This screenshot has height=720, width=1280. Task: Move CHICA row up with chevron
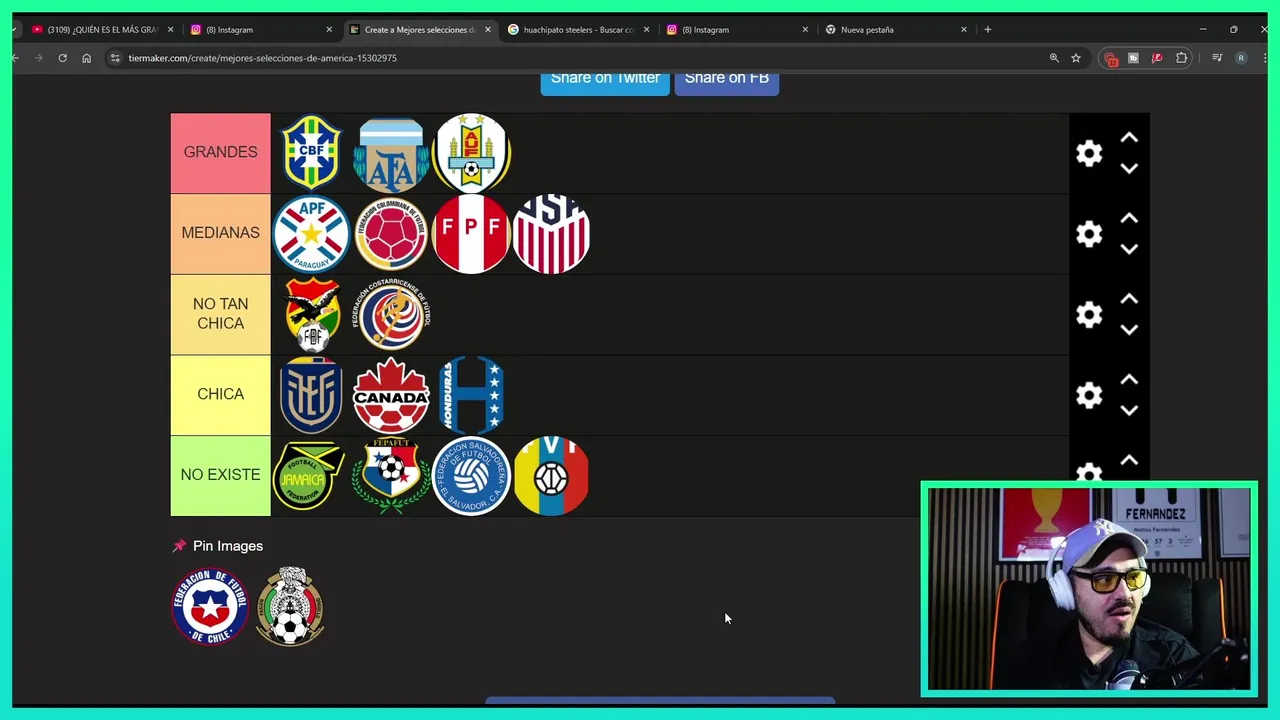click(1129, 380)
